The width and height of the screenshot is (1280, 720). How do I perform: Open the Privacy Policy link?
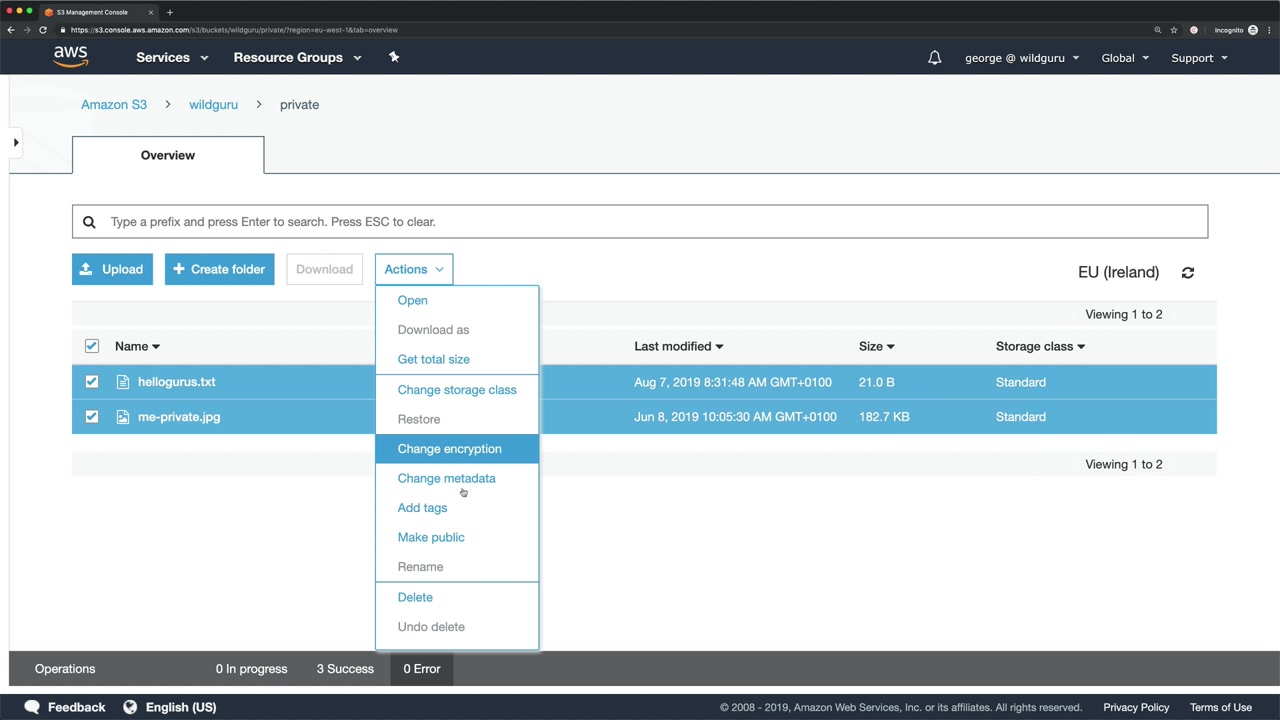[1136, 707]
